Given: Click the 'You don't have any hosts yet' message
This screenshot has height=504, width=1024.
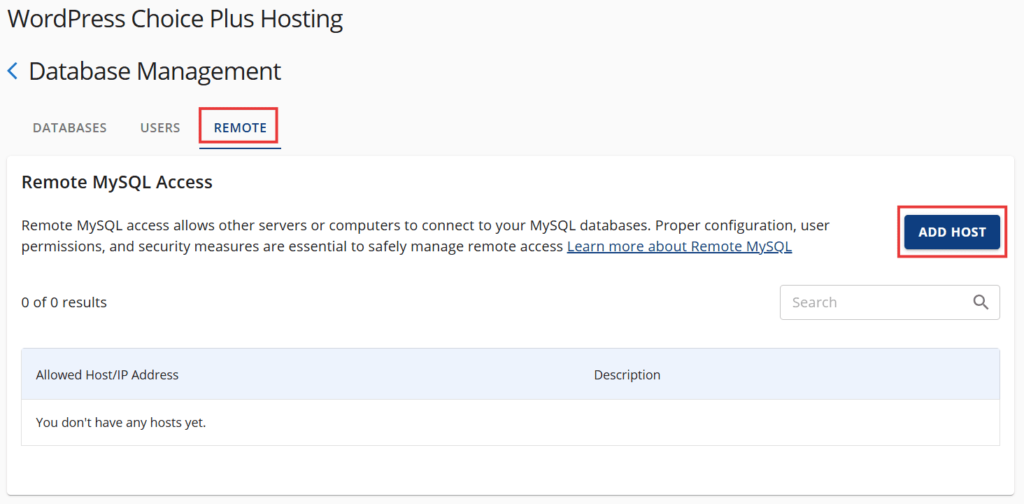Looking at the screenshot, I should click(121, 422).
